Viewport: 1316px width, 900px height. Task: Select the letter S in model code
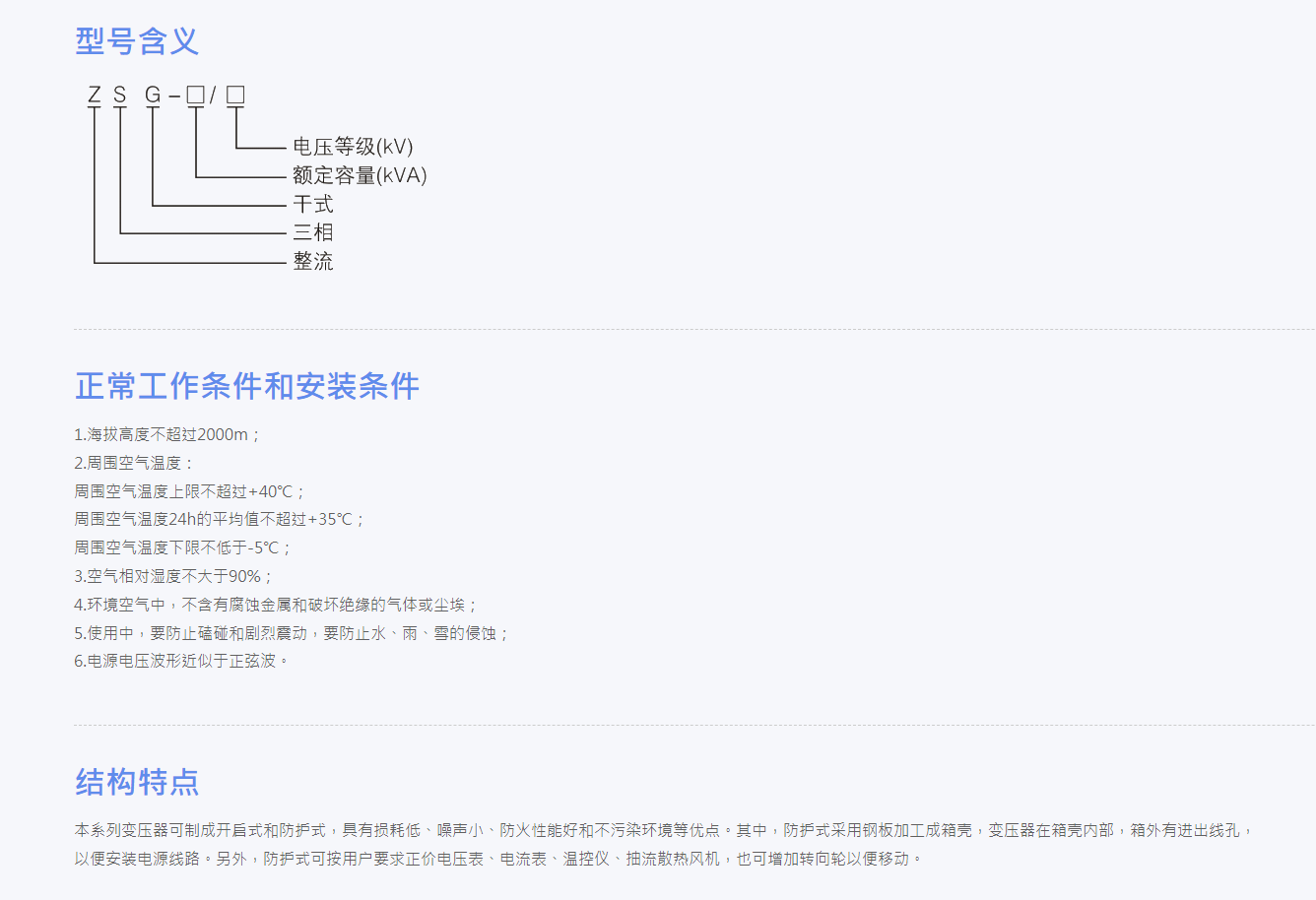pos(120,95)
